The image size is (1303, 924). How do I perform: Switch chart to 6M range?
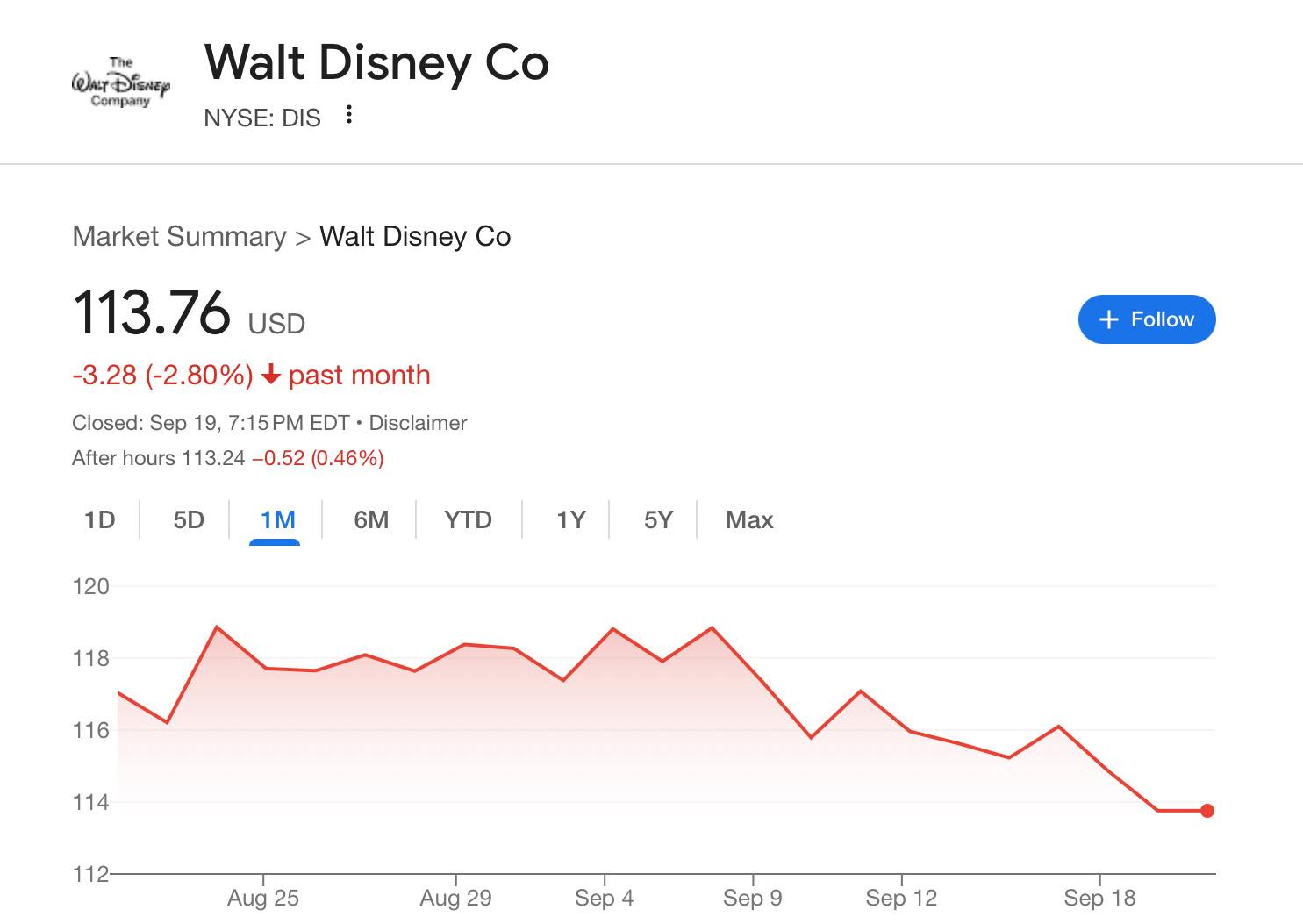click(371, 520)
